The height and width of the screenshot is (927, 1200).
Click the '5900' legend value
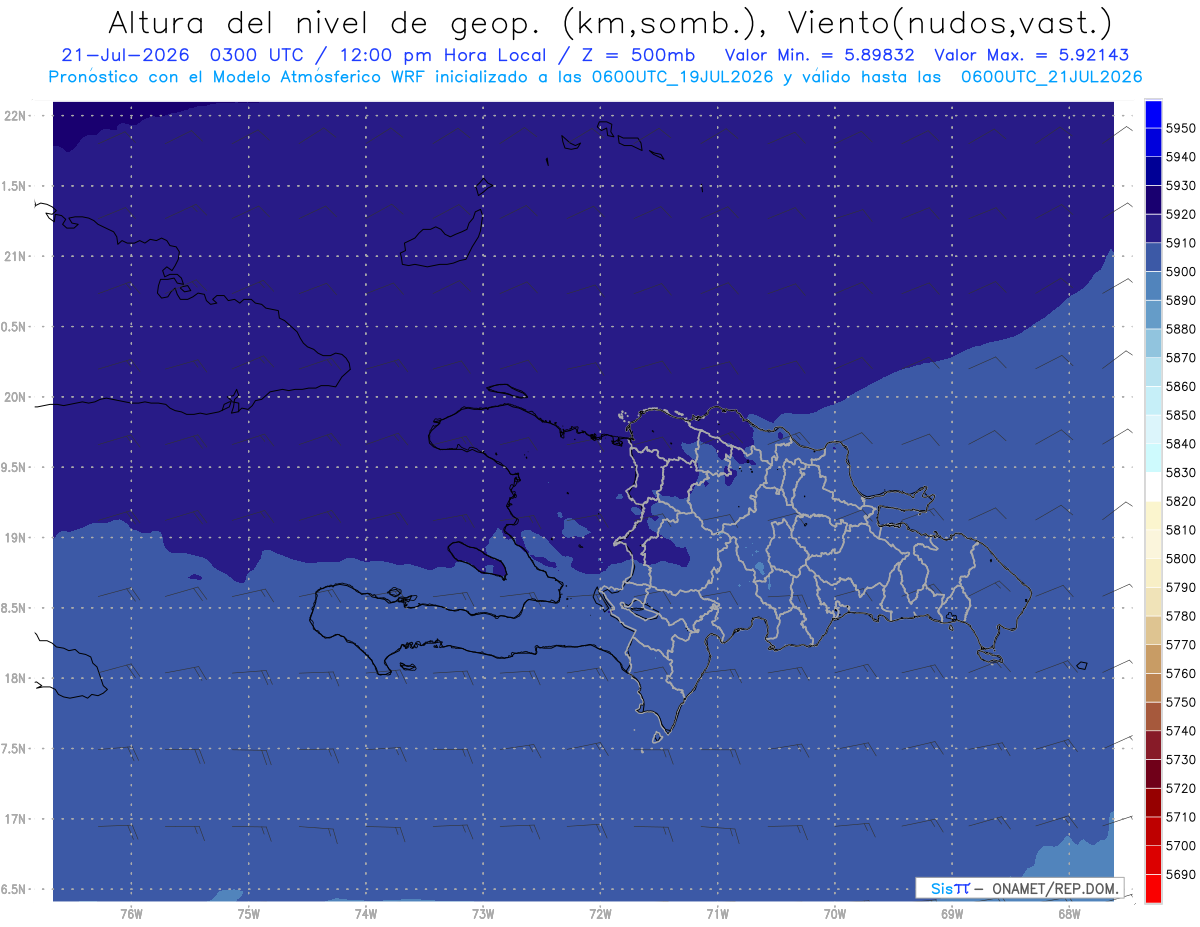coord(1180,272)
